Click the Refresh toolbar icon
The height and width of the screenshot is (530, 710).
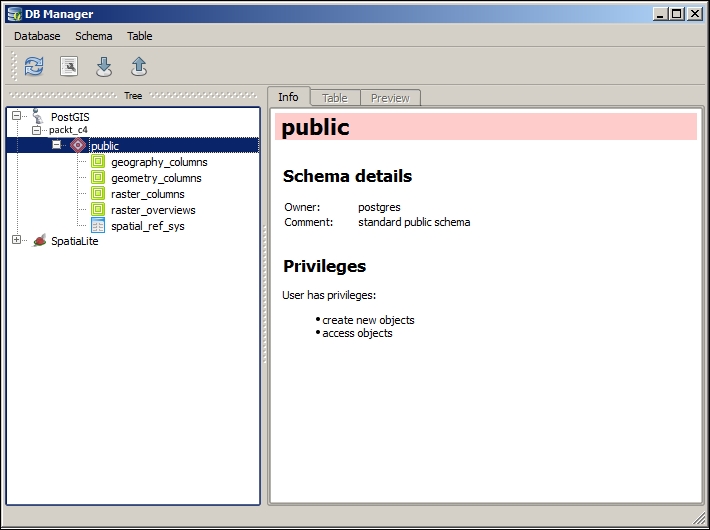[x=34, y=66]
